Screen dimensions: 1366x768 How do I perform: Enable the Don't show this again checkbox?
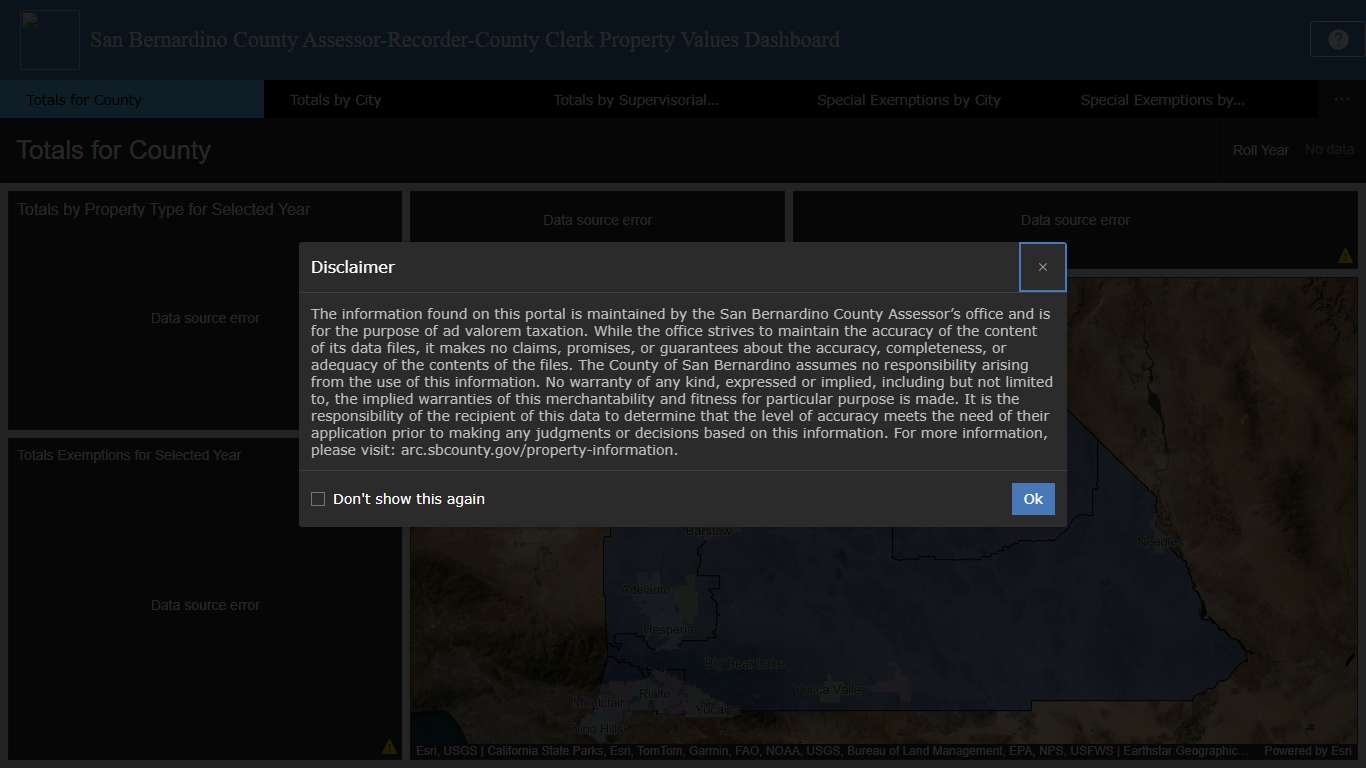(318, 498)
